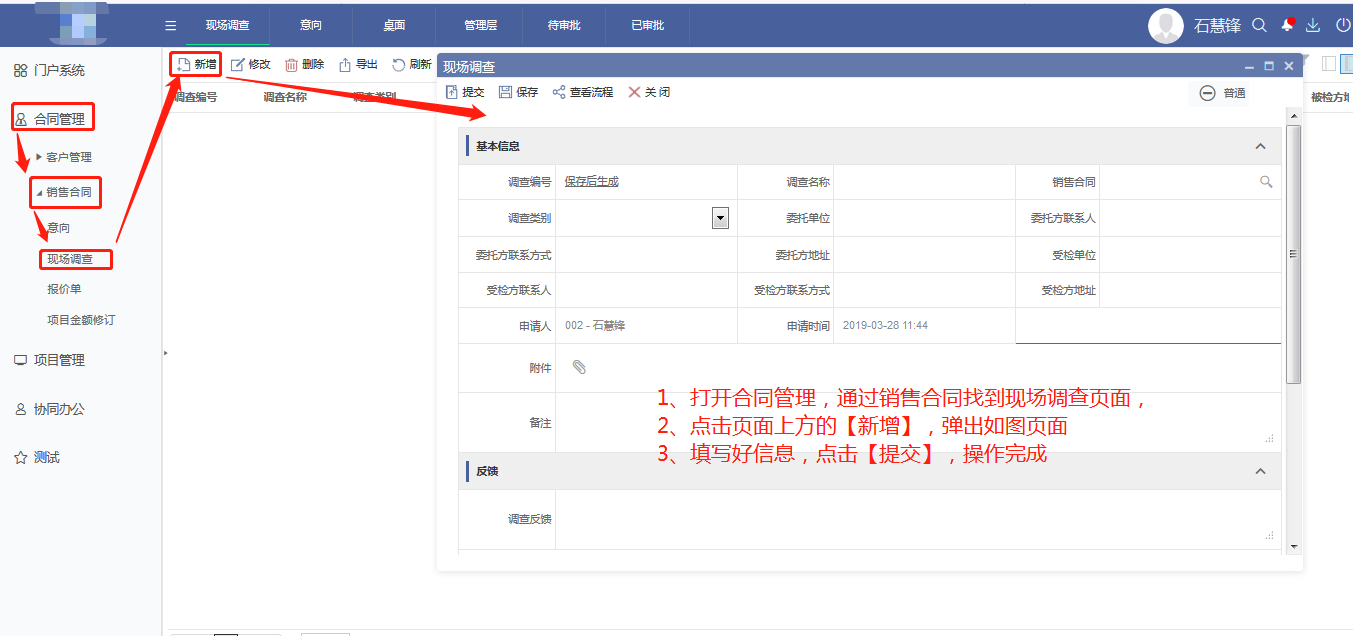This screenshot has width=1353, height=636.
Task: Collapse the 反馈 section
Action: tap(1260, 471)
